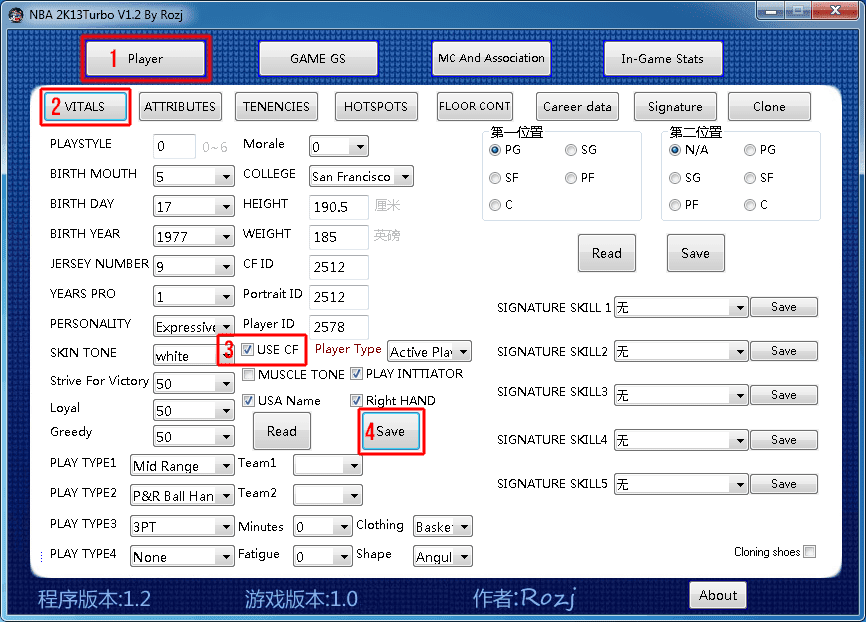The width and height of the screenshot is (866, 622).
Task: View Career data tab
Action: [x=577, y=107]
